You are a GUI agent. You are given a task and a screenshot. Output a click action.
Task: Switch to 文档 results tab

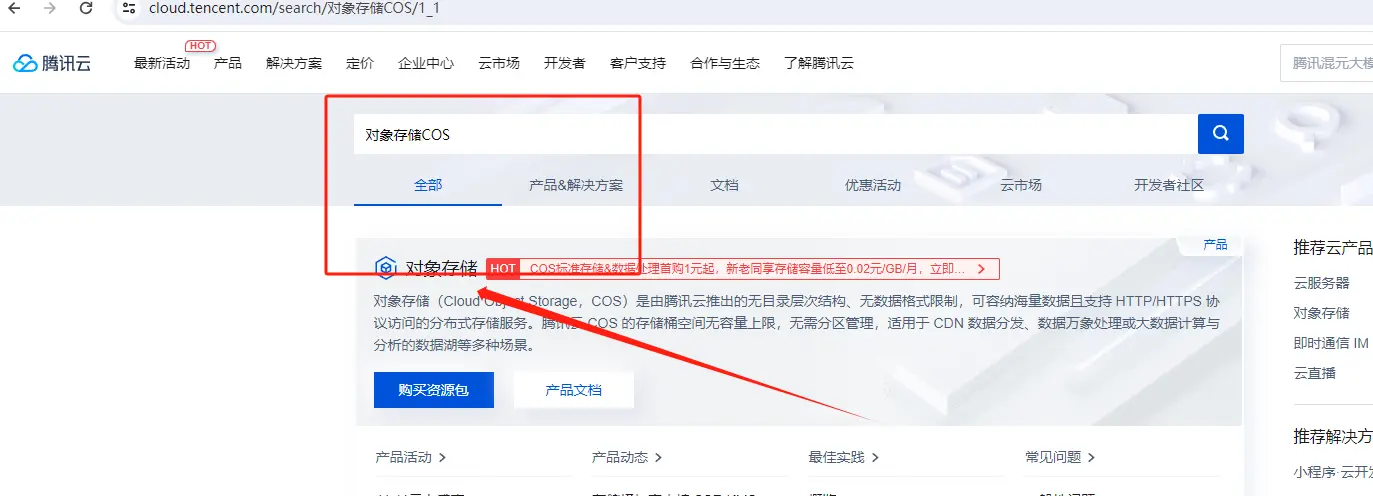pos(724,185)
